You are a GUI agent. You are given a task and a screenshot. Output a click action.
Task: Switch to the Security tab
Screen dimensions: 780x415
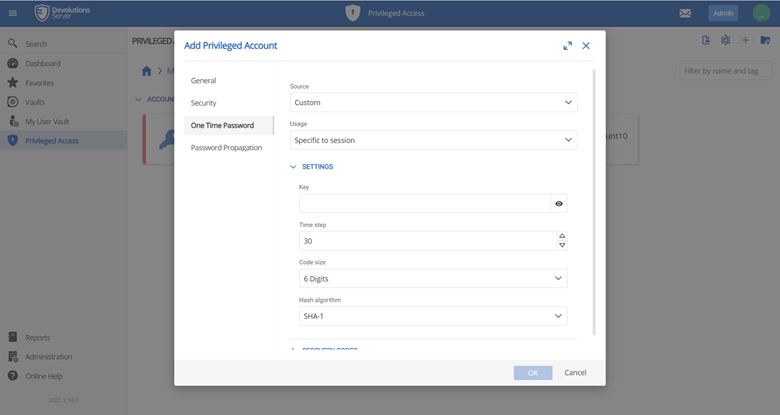204,103
